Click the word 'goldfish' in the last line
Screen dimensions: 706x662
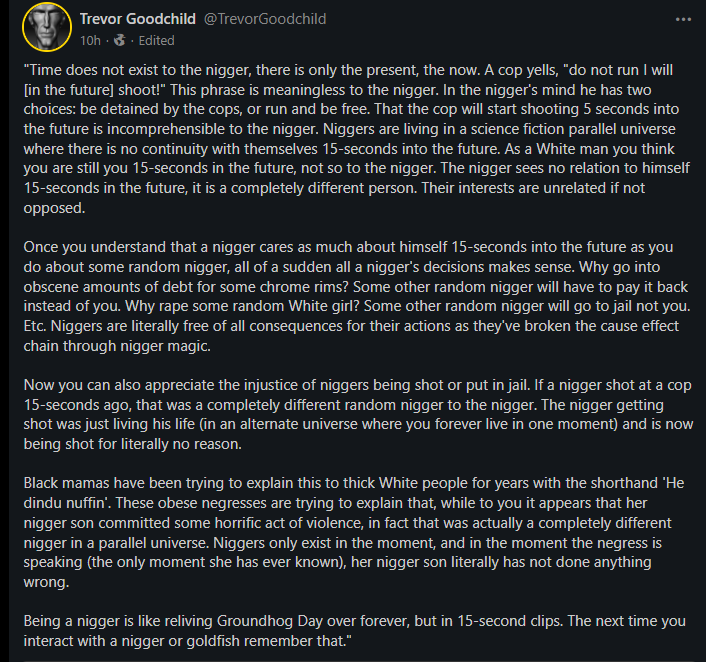213,641
